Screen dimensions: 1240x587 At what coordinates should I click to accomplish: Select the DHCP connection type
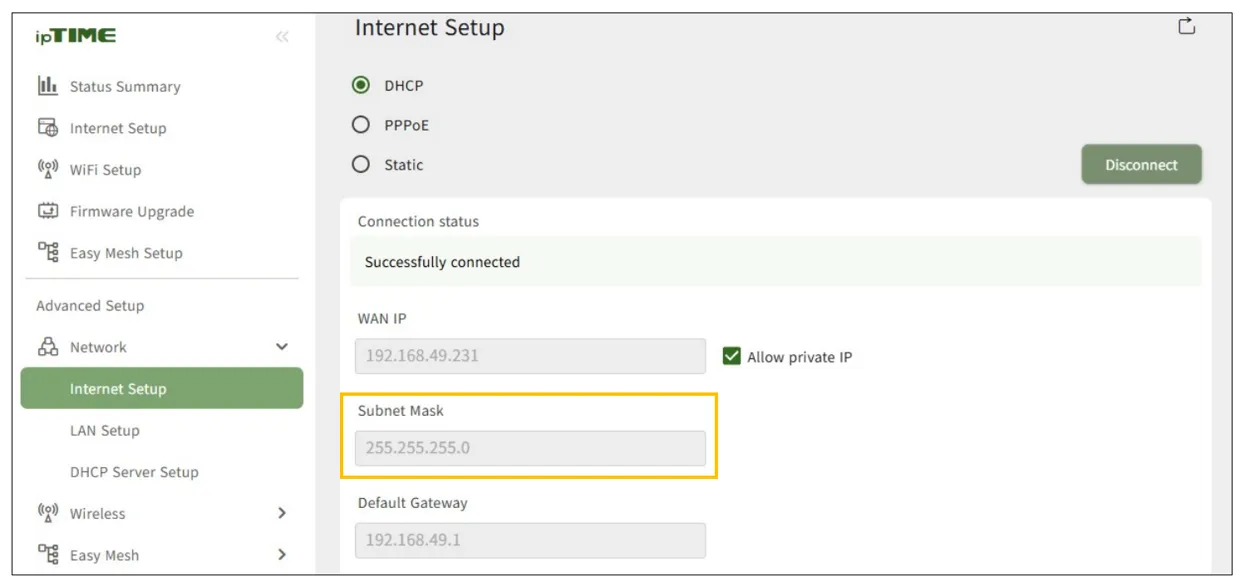pyautogui.click(x=361, y=86)
